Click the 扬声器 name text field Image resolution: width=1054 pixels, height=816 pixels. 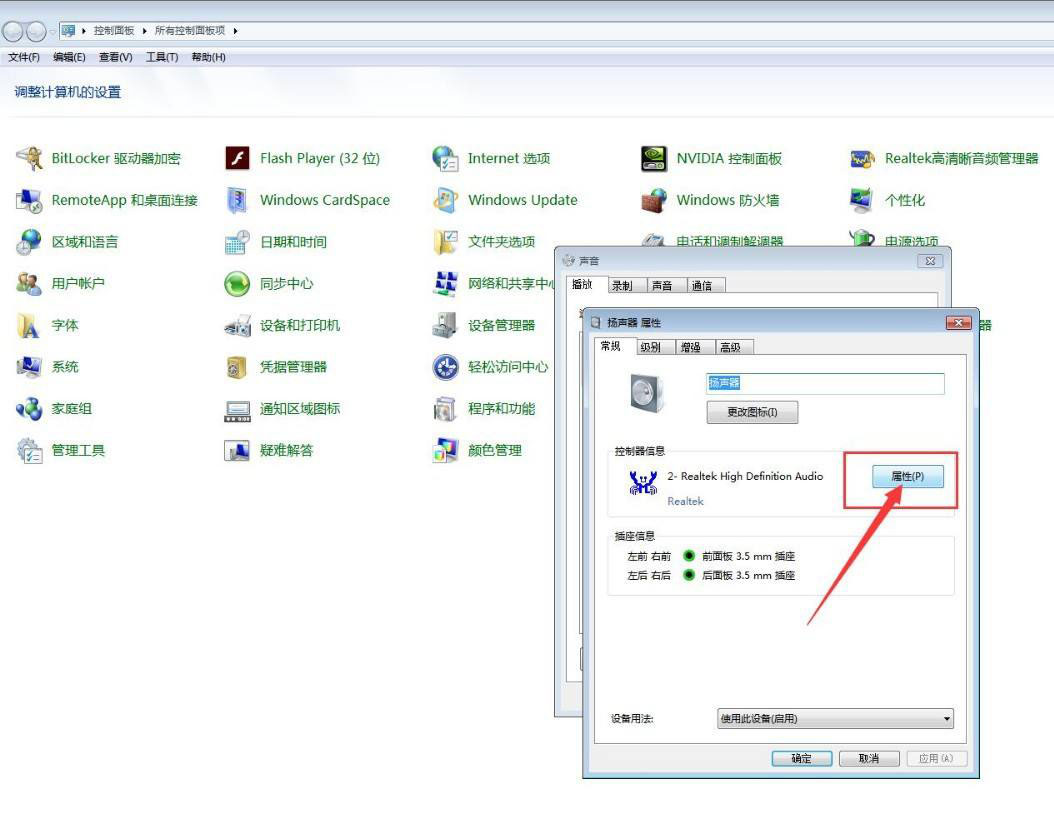pos(825,383)
